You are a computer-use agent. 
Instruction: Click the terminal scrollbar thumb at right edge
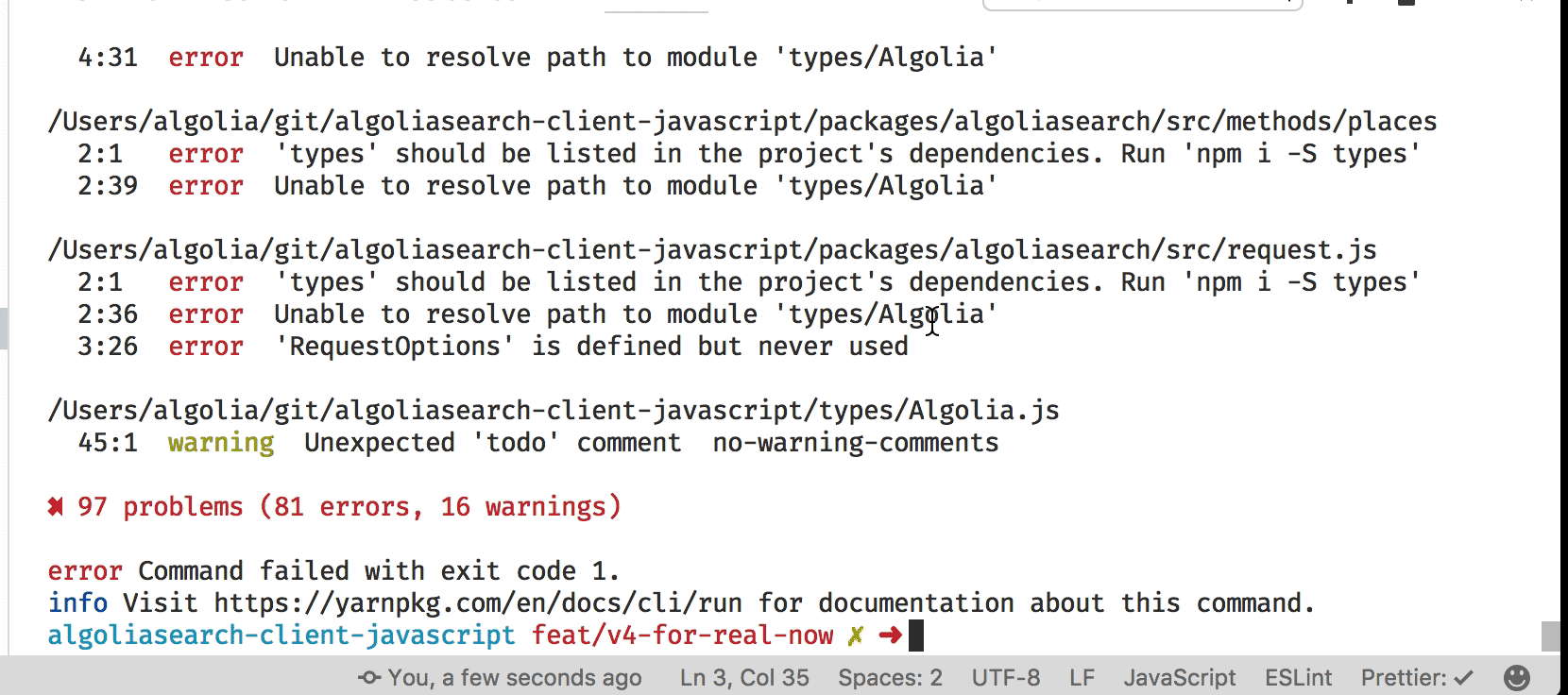click(x=1550, y=636)
